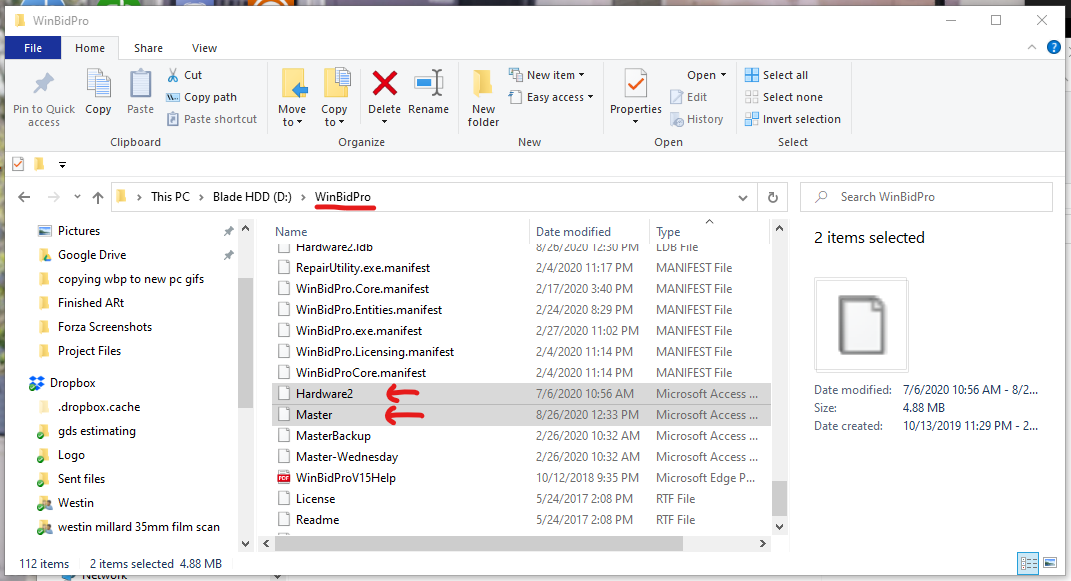The image size is (1071, 581).
Task: Expand the New item dropdown
Action: [581, 75]
